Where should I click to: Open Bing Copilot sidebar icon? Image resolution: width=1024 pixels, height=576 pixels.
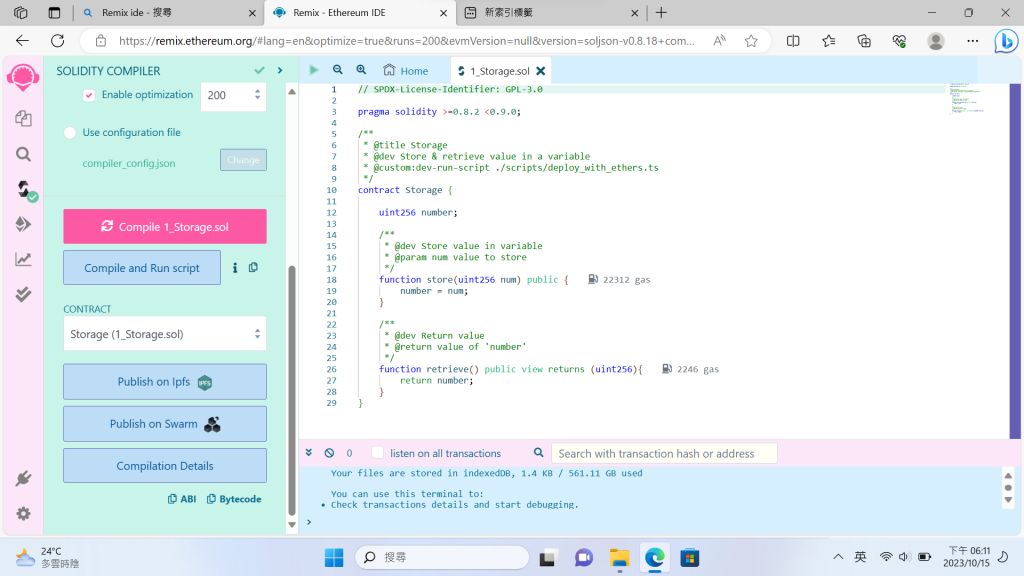click(1006, 41)
